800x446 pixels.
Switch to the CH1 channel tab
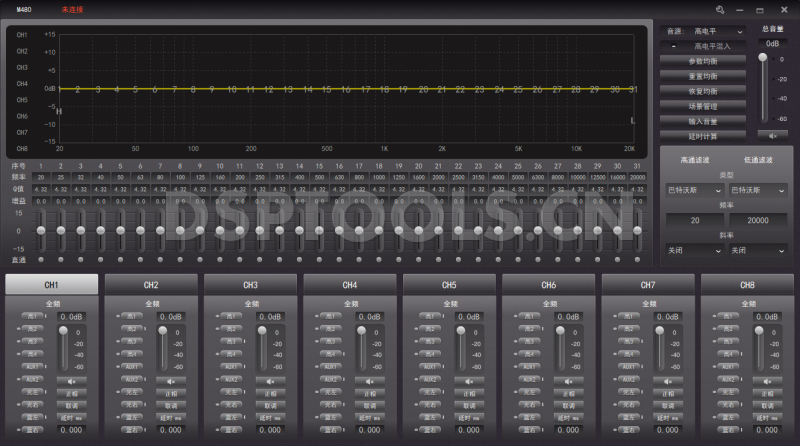pos(52,285)
